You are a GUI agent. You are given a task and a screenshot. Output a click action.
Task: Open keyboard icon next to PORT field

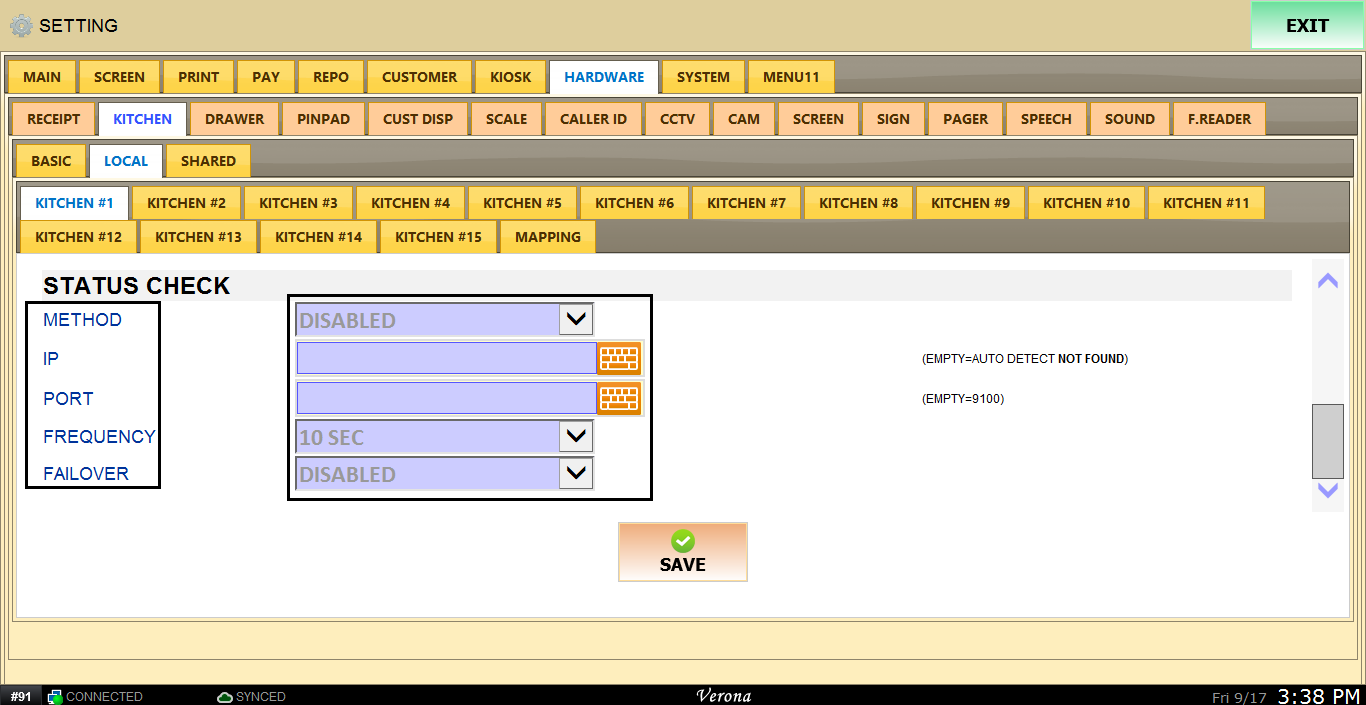[x=619, y=398]
